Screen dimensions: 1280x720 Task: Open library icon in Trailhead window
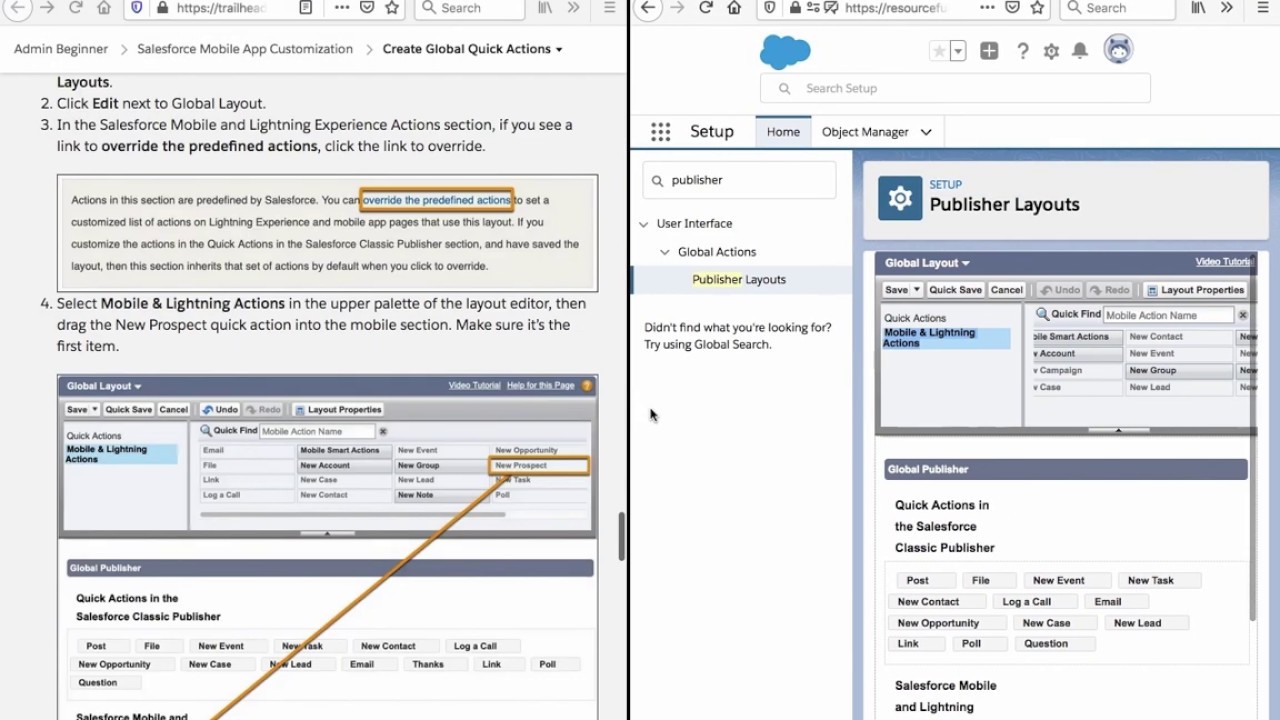click(546, 8)
